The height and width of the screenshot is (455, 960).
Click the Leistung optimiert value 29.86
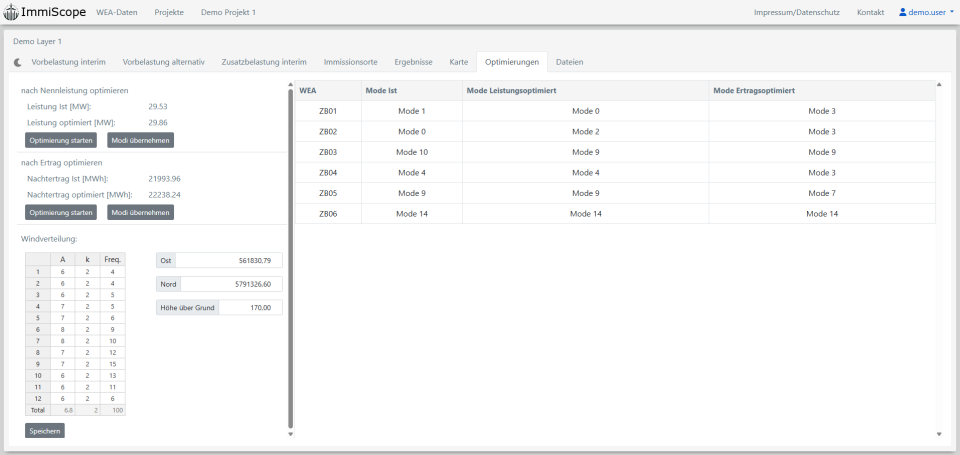tap(158, 122)
